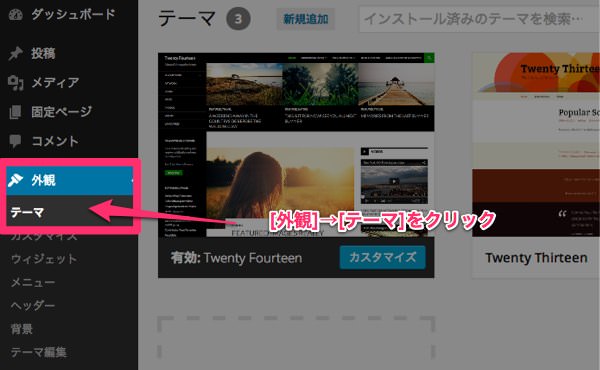Click the 有効: Twenty Fourteen label
600x370 pixels.
236,258
